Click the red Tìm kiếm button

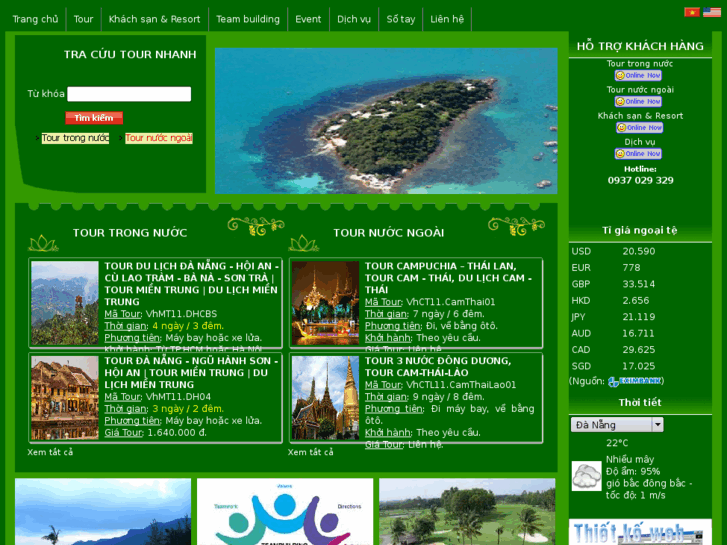(x=94, y=118)
